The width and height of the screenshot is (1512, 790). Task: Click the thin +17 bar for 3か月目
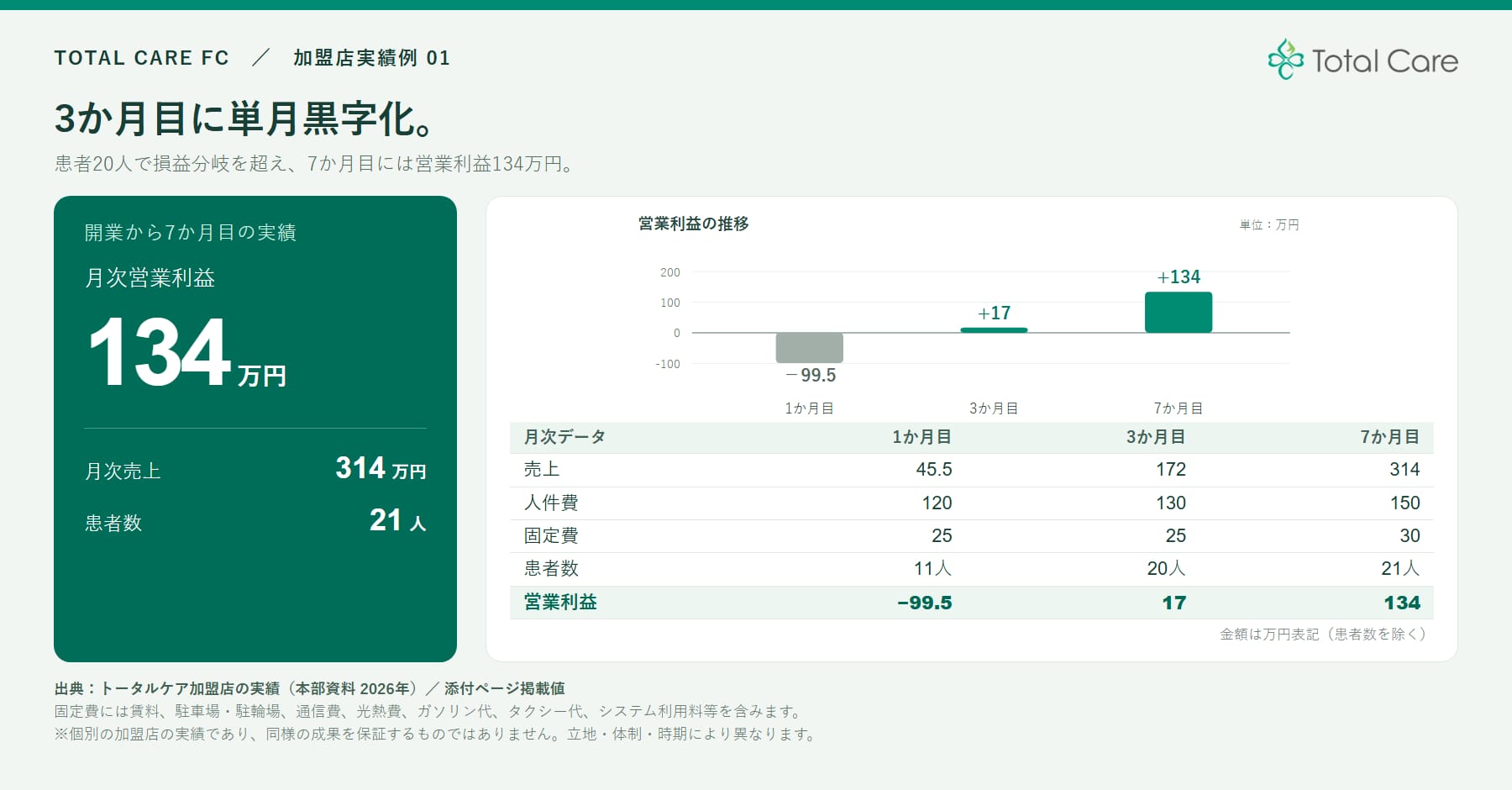994,330
